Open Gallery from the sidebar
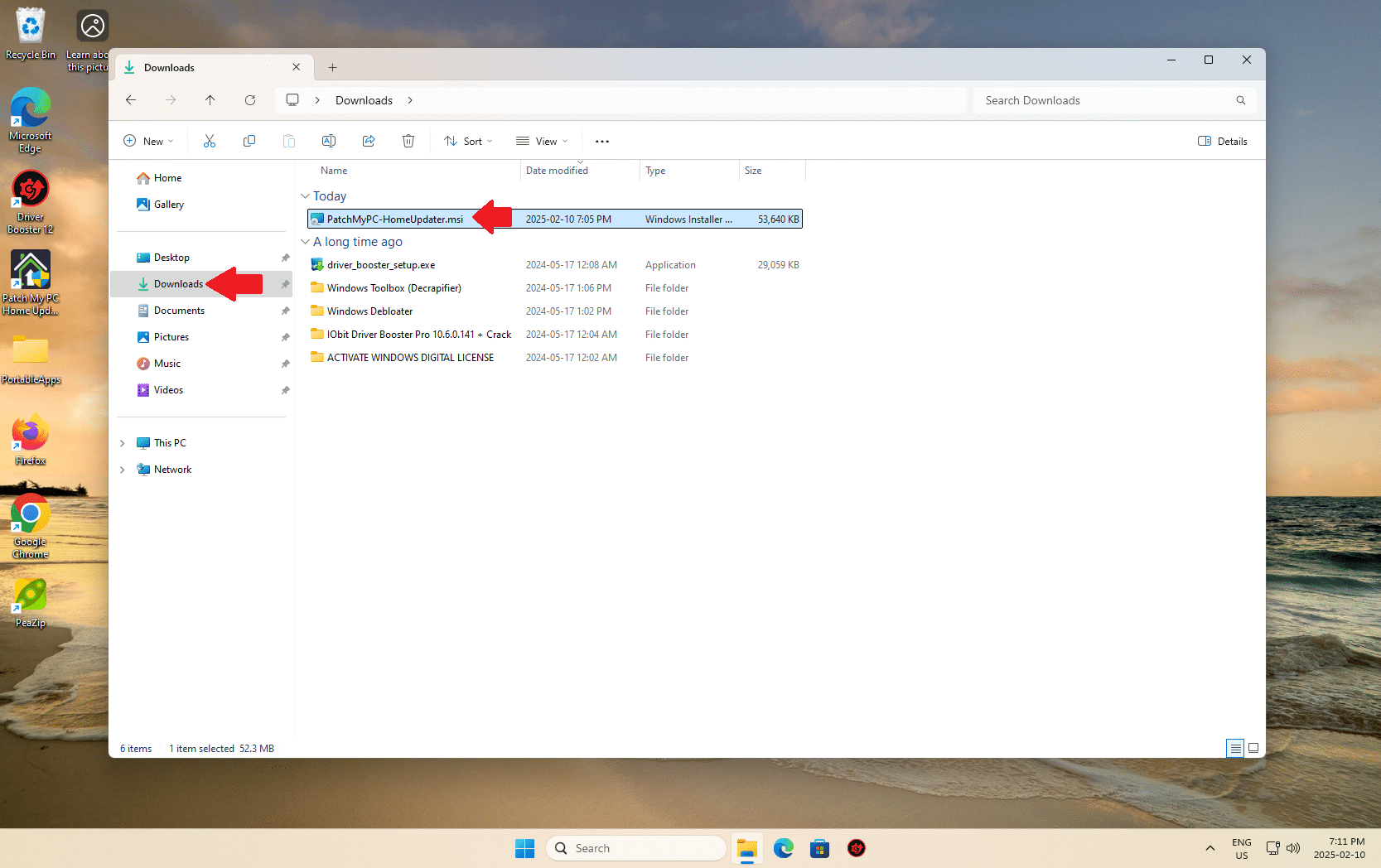 [168, 204]
